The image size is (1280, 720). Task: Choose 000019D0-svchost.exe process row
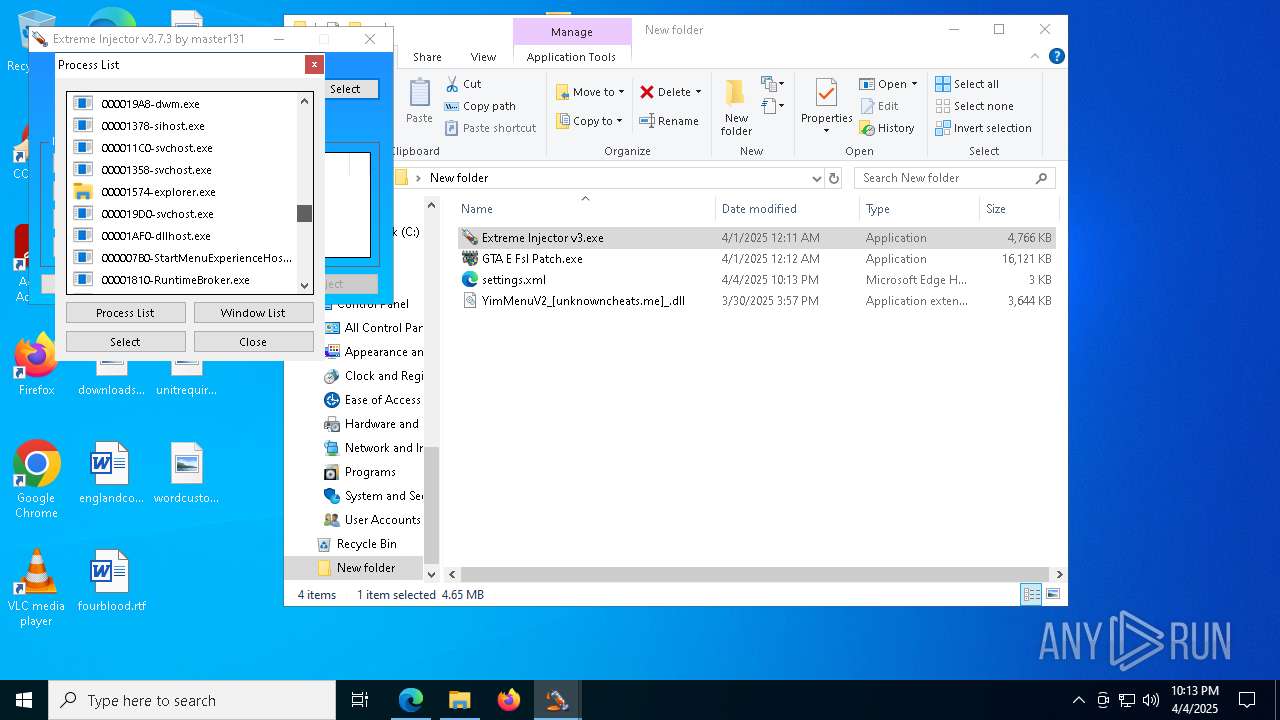pyautogui.click(x=157, y=214)
